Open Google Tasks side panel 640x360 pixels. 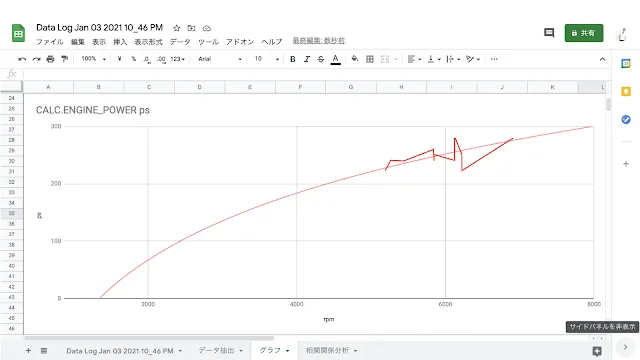click(626, 119)
